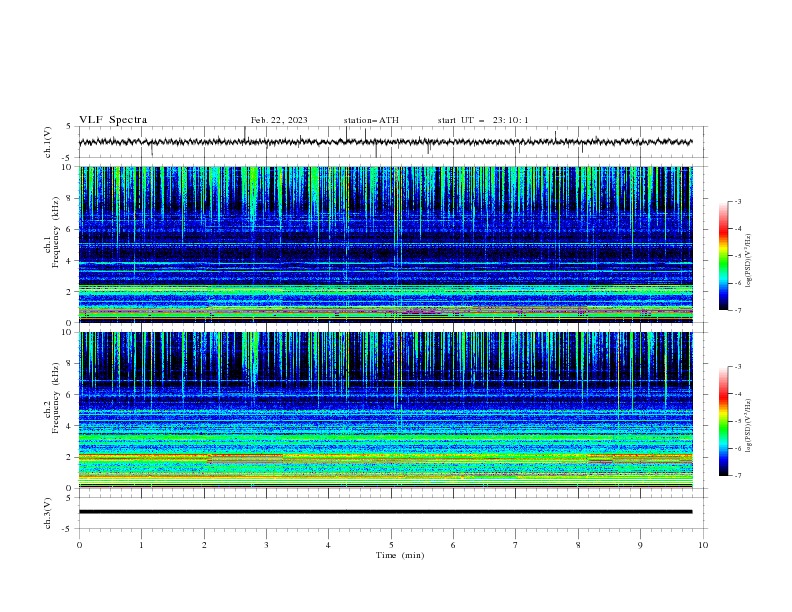The width and height of the screenshot is (792, 612).
Task: Click the "VLF Spectra" plot title
Action: 113,120
